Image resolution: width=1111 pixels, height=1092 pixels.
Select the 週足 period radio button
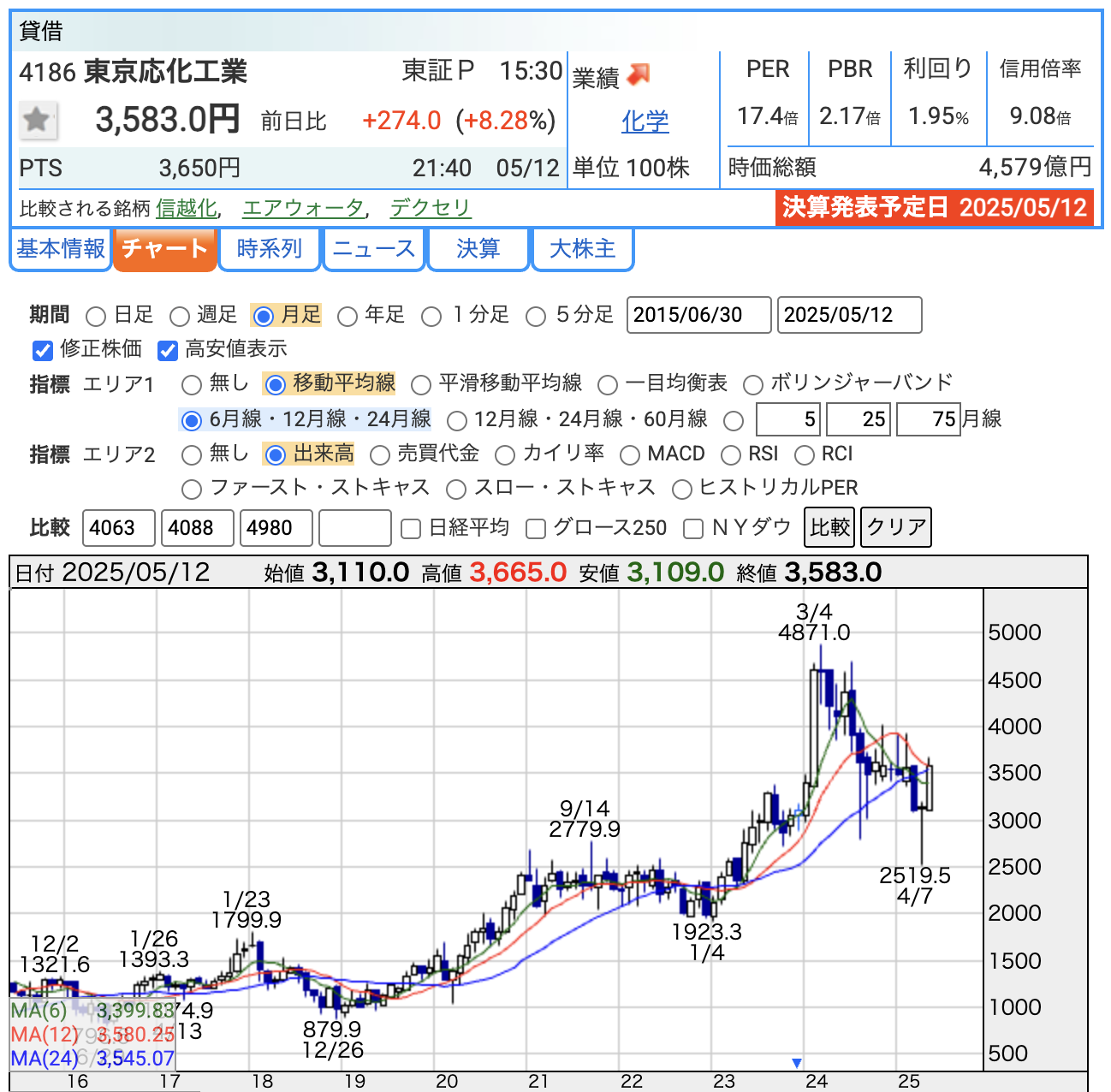point(179,317)
